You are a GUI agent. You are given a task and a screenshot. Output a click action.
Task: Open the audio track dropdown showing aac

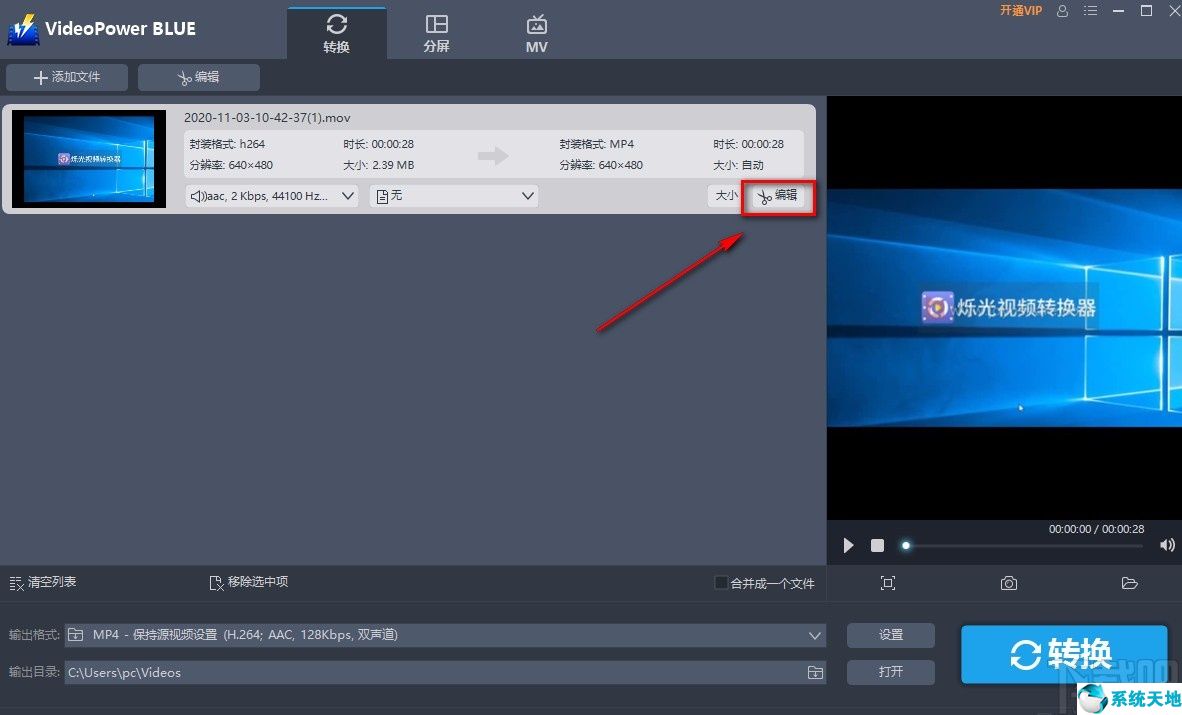[270, 196]
